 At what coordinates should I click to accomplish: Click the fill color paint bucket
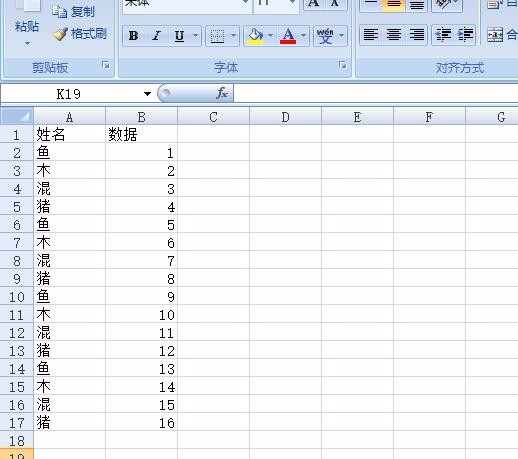(256, 36)
